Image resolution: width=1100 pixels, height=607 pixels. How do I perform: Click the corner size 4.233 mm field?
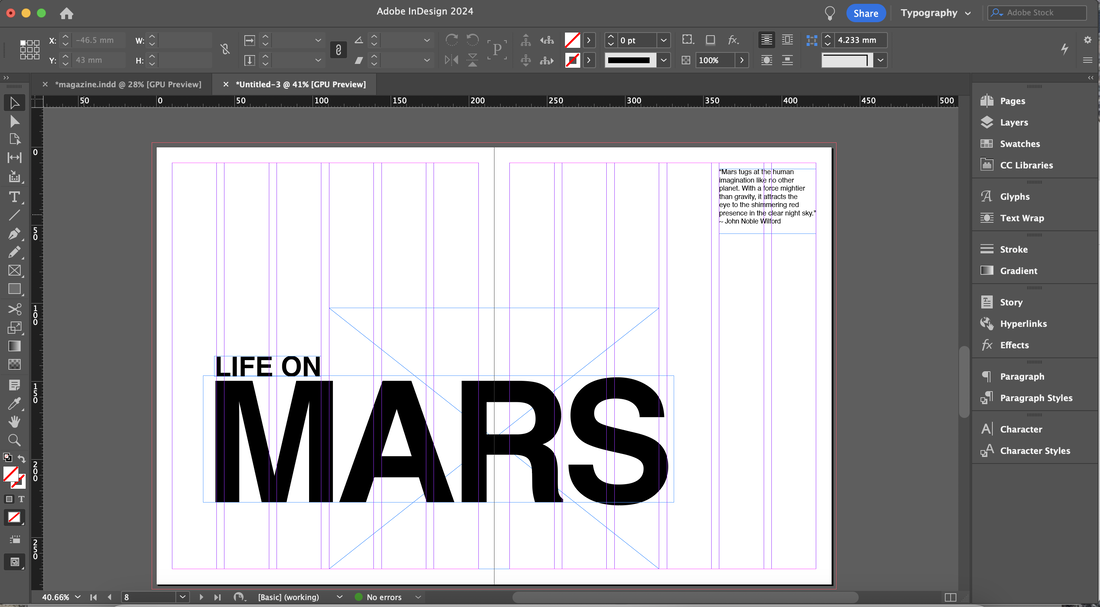point(861,40)
